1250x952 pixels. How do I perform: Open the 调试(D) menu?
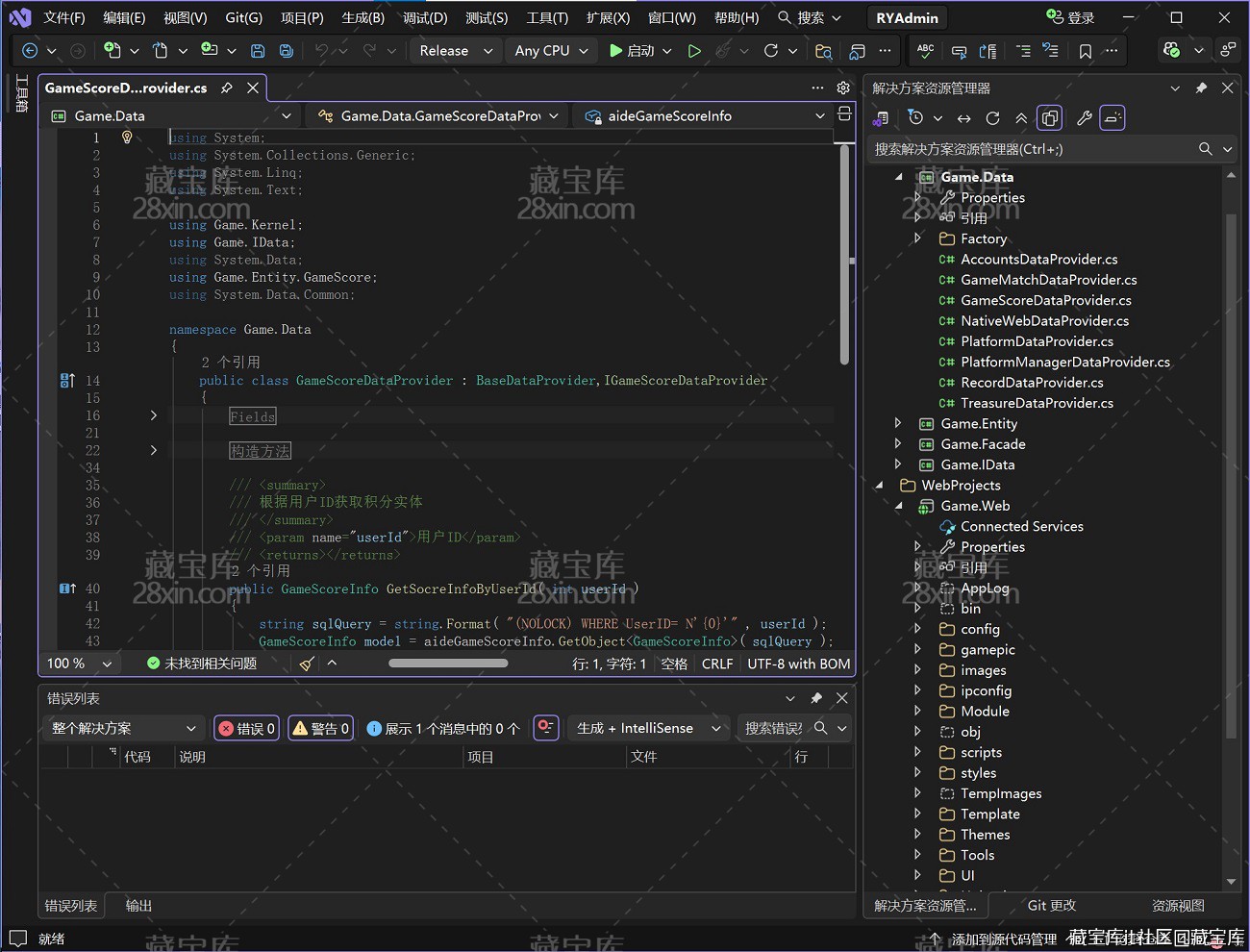pyautogui.click(x=425, y=17)
